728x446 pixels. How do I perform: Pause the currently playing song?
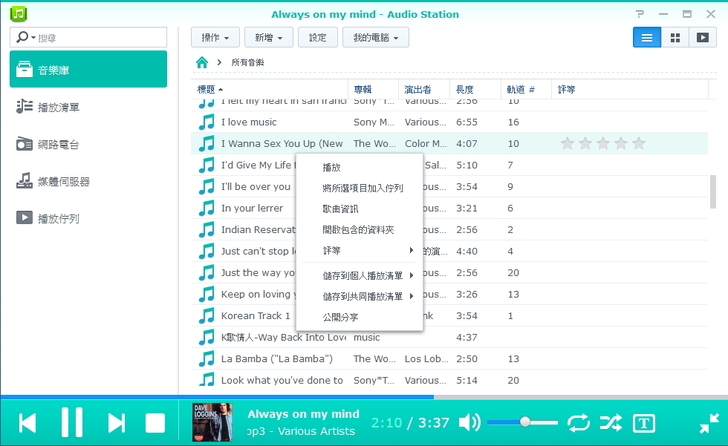pyautogui.click(x=71, y=423)
